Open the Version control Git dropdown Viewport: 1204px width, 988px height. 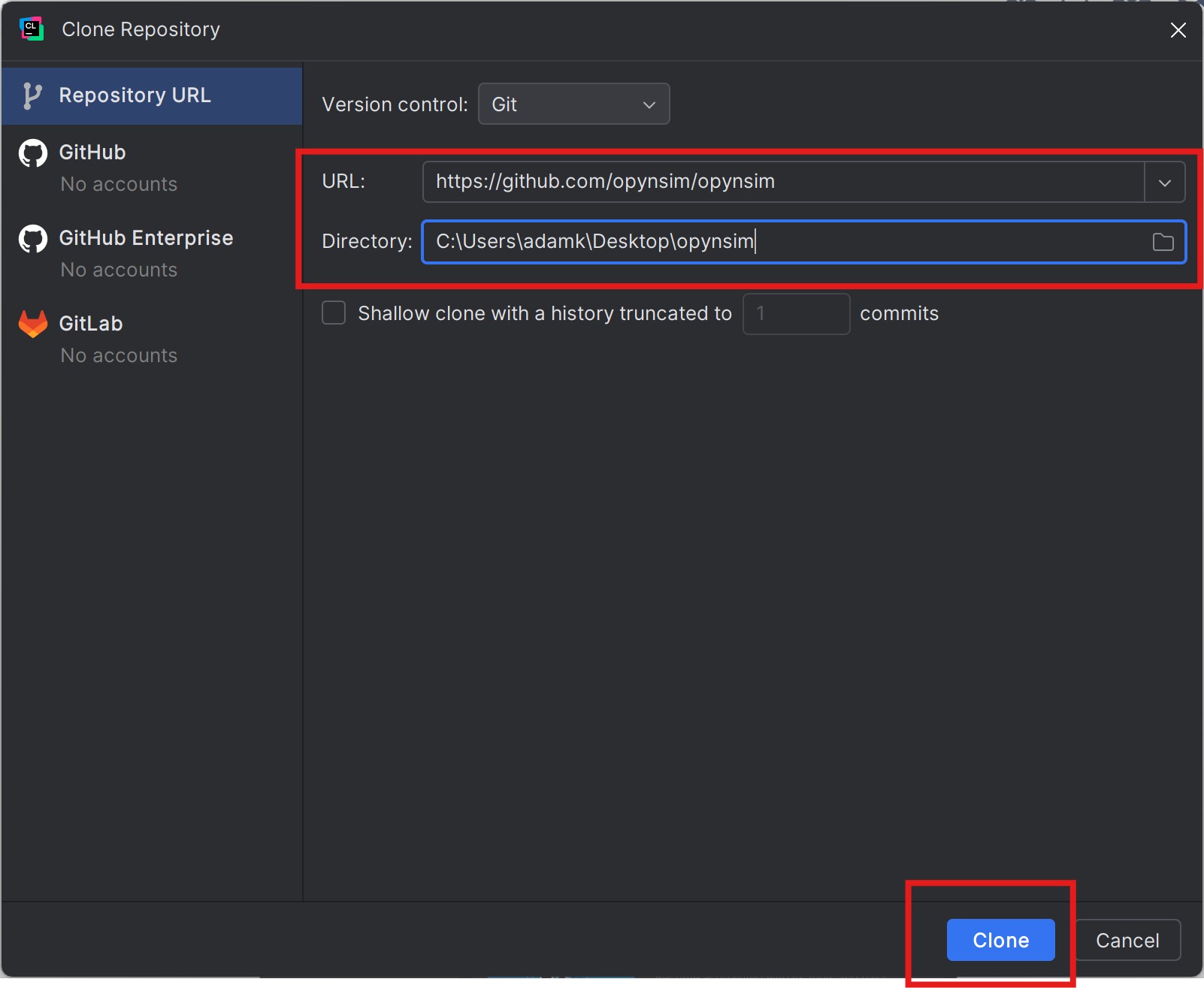pyautogui.click(x=573, y=104)
